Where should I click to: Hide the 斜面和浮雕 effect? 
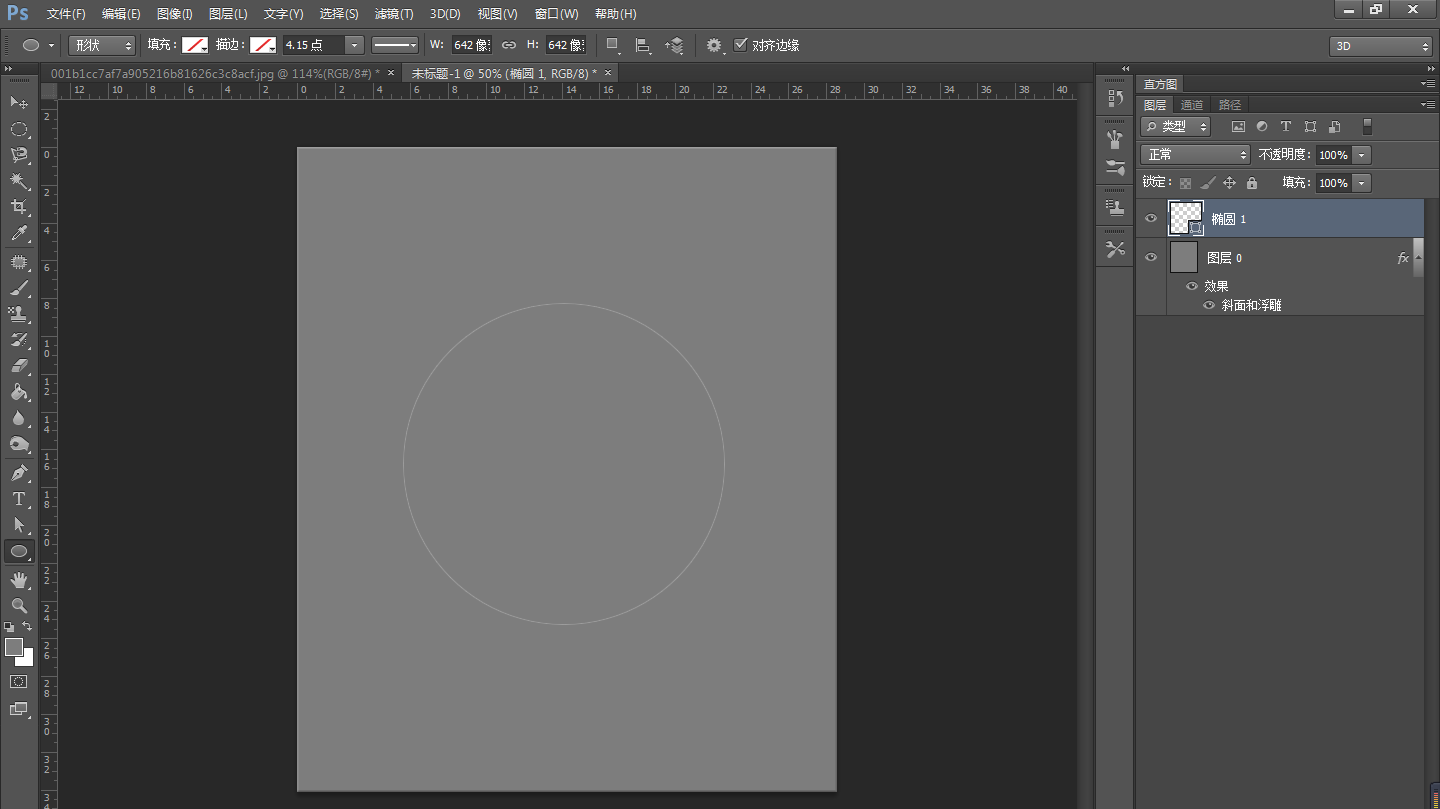coord(1209,305)
